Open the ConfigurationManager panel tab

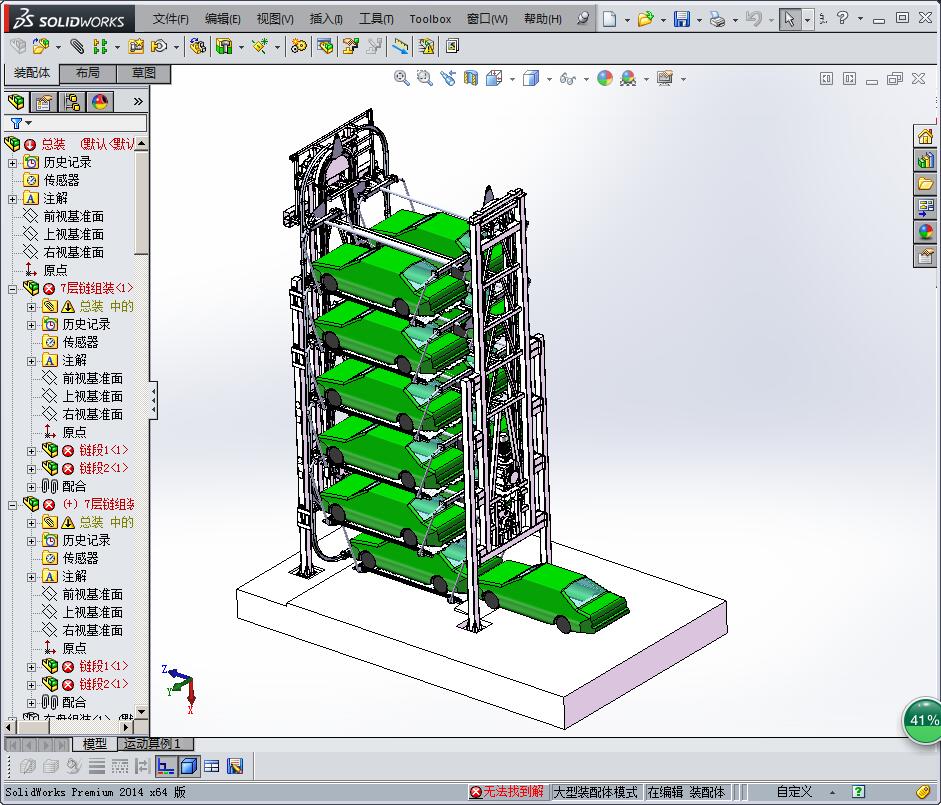click(x=72, y=102)
